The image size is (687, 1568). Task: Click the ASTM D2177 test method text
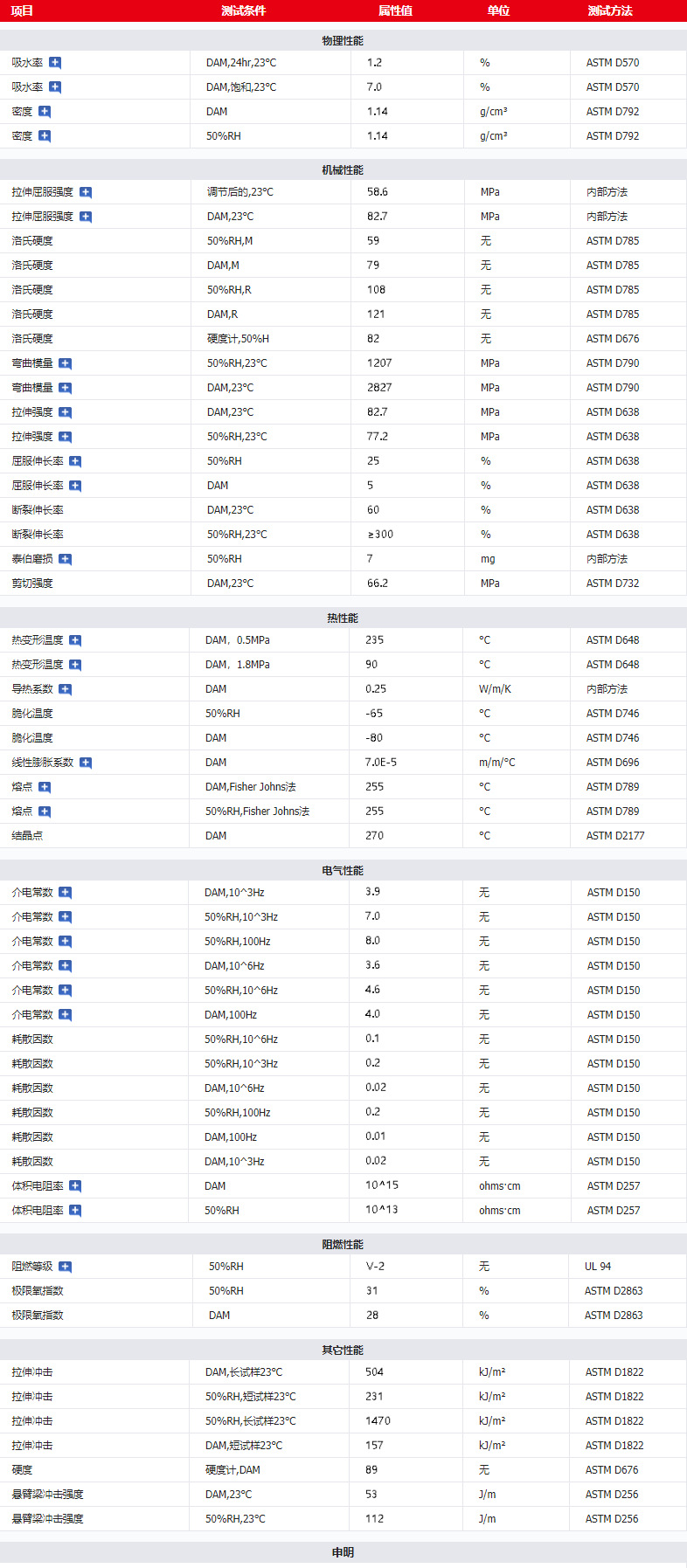click(615, 836)
